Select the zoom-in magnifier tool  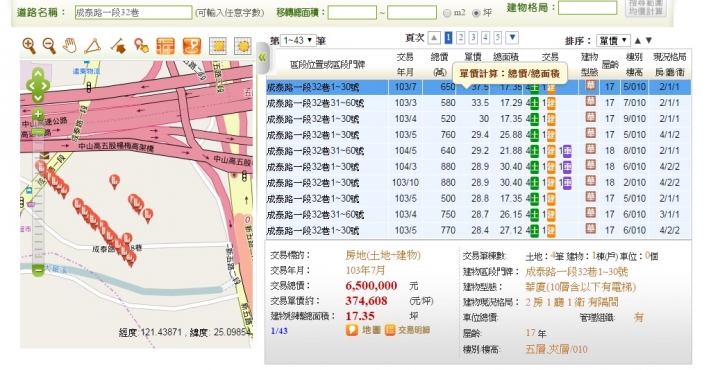29,46
